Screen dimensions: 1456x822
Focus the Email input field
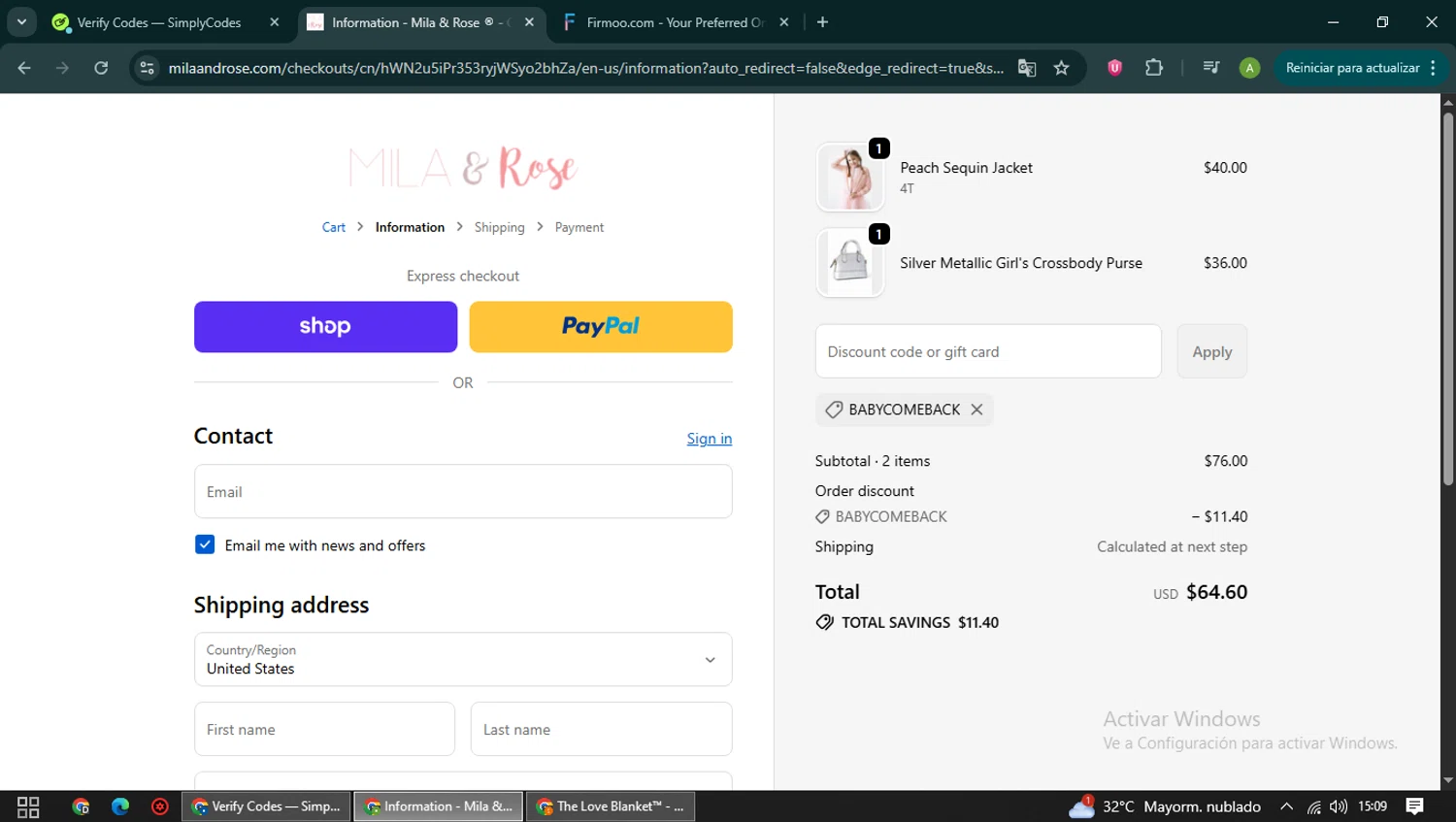click(x=463, y=491)
